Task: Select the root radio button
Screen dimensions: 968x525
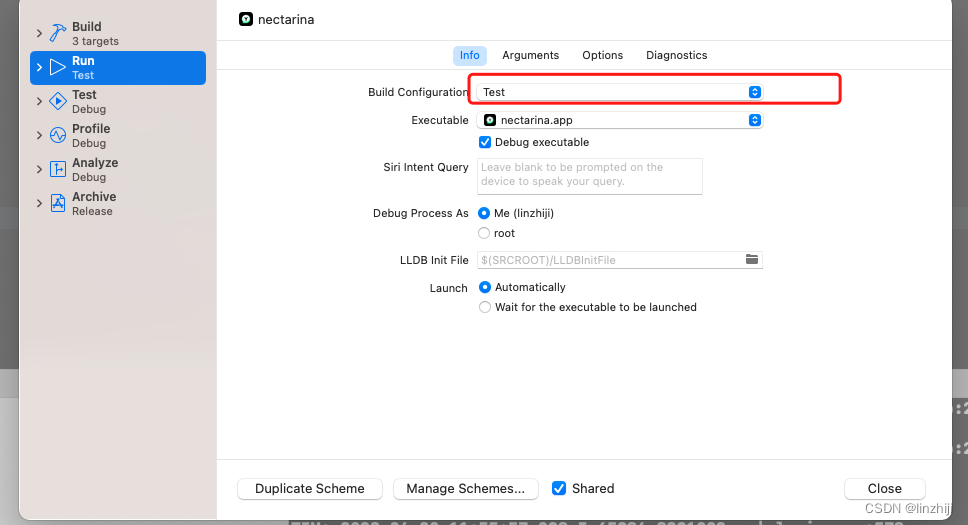Action: click(x=484, y=233)
